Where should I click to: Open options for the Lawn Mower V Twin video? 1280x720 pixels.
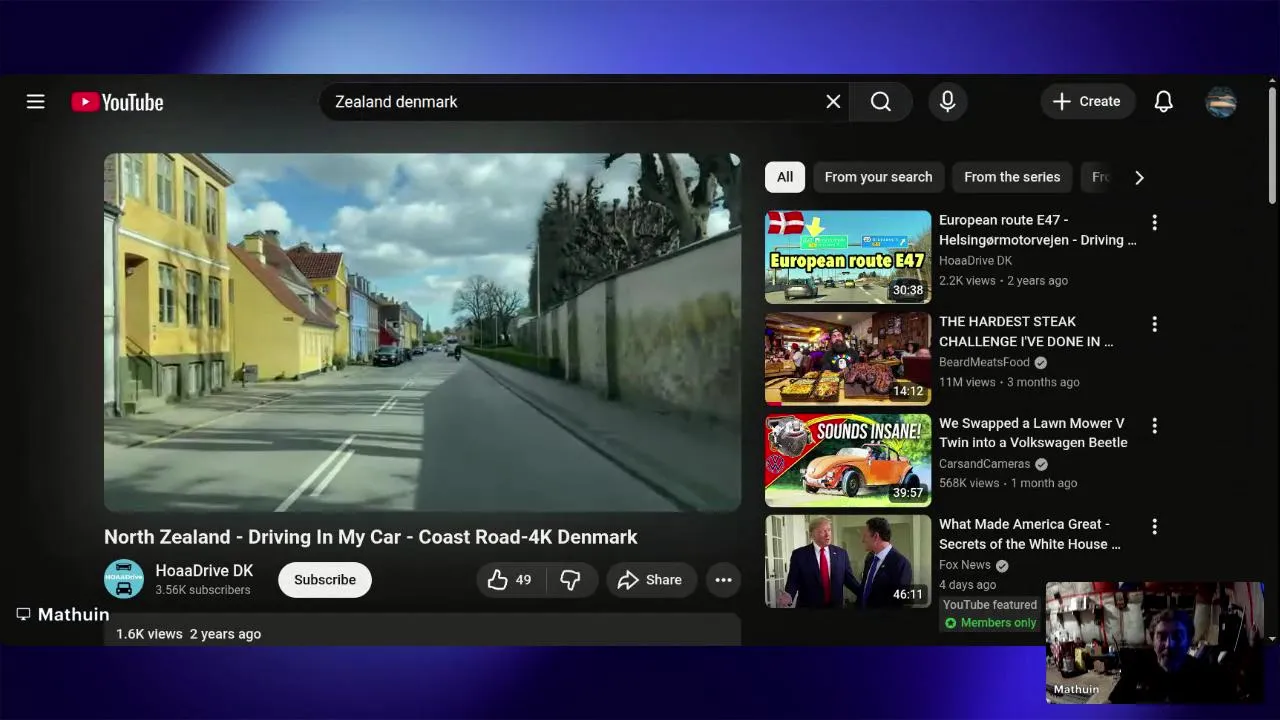1154,425
